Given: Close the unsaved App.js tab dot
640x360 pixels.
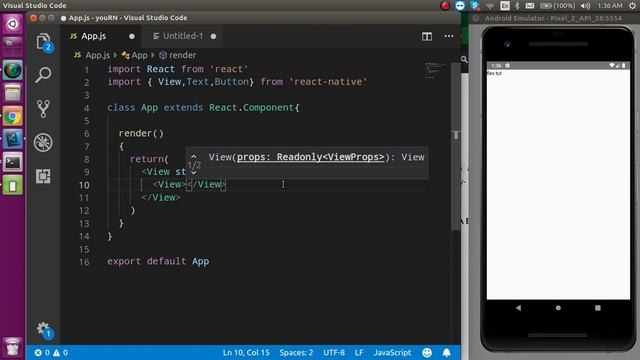Looking at the screenshot, I should click(x=131, y=36).
